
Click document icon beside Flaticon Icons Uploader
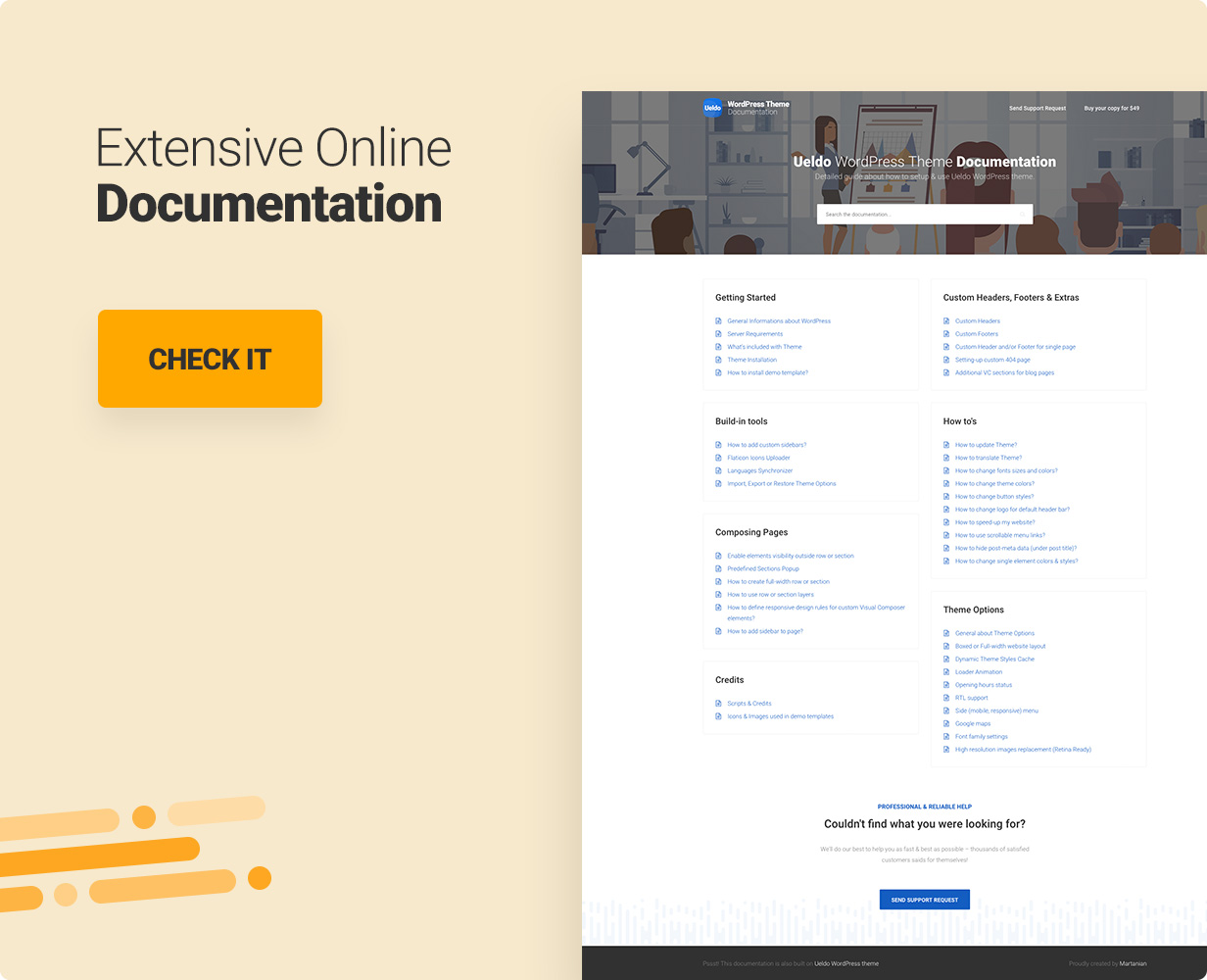(x=718, y=458)
